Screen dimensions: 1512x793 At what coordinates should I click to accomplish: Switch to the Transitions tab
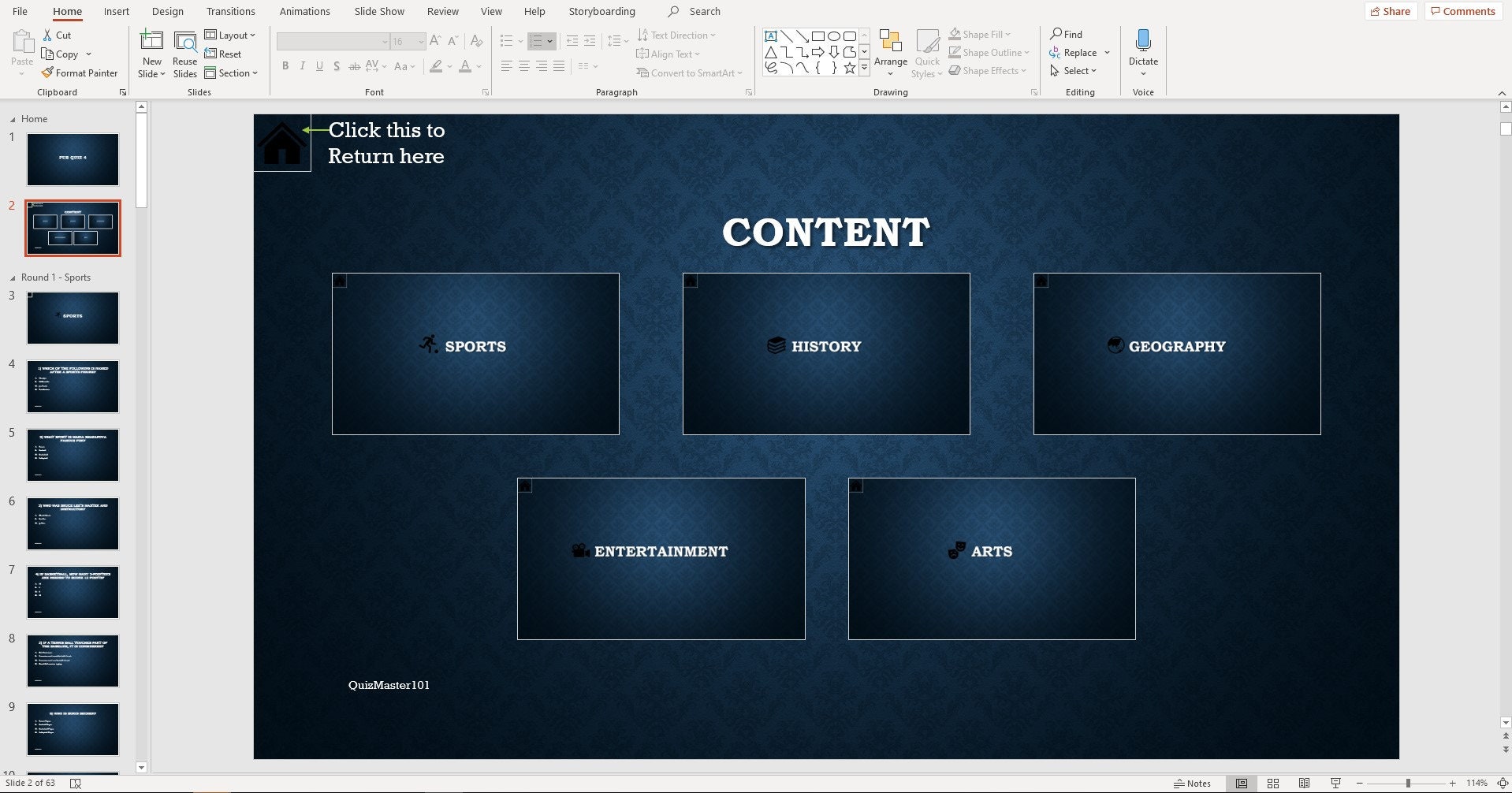[x=230, y=11]
